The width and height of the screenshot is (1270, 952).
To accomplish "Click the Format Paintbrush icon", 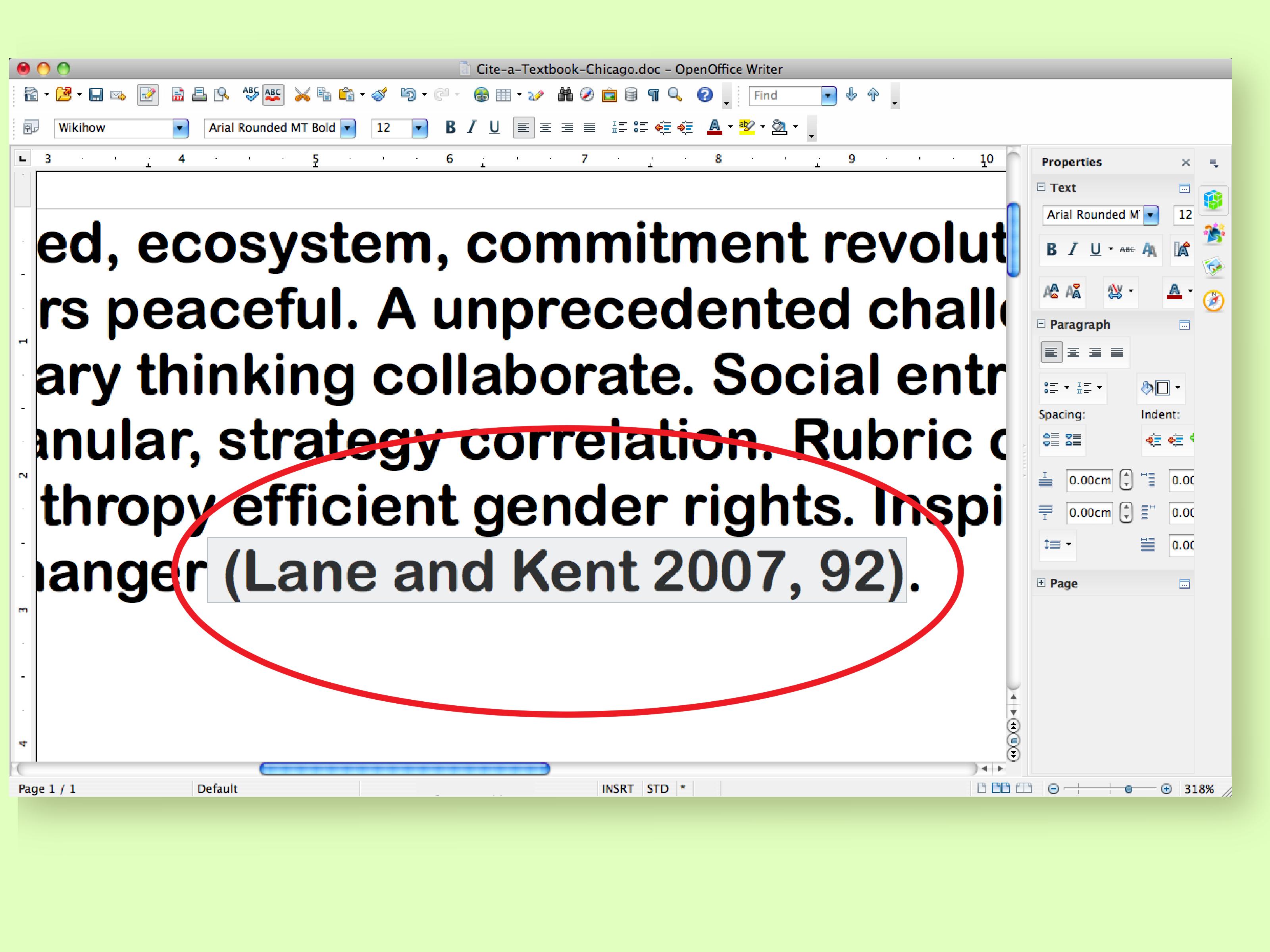I will pyautogui.click(x=379, y=95).
